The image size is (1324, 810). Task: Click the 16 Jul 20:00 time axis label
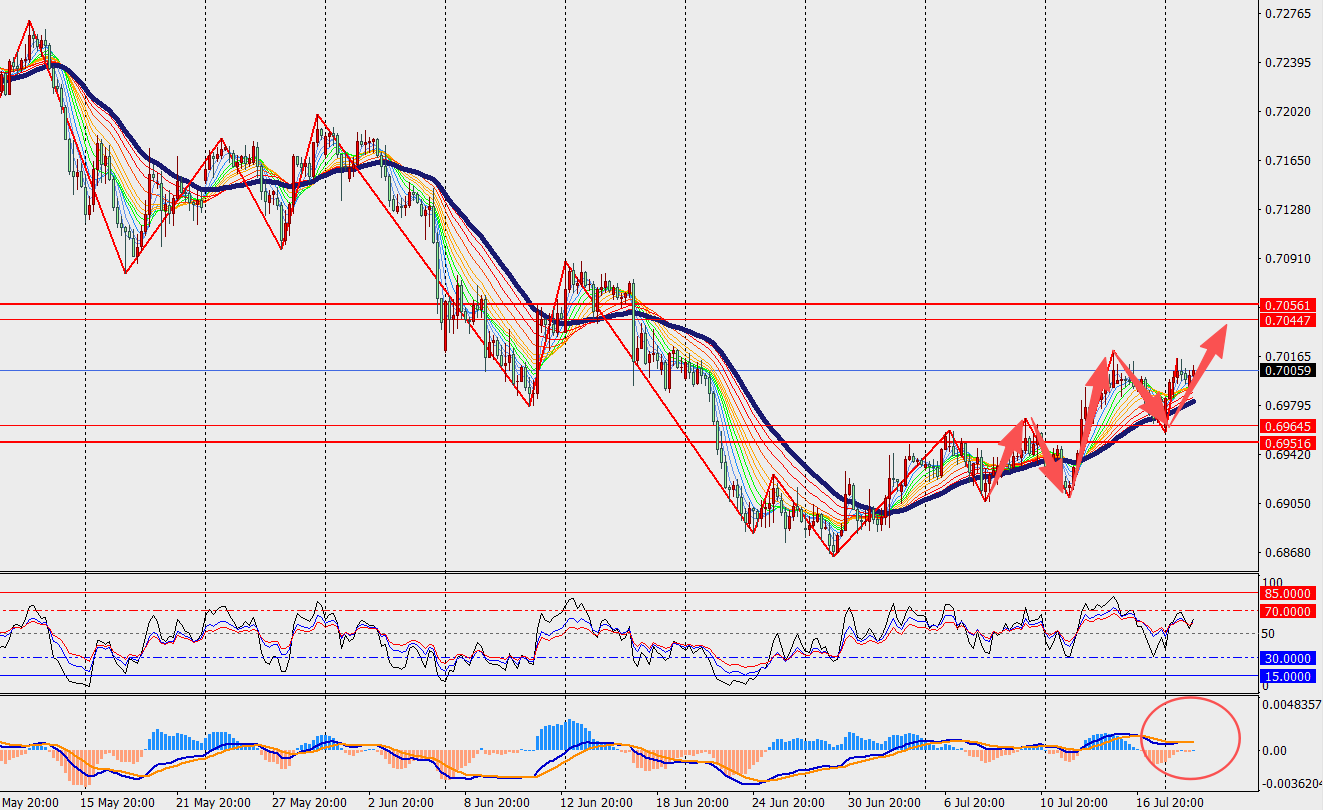[1168, 802]
